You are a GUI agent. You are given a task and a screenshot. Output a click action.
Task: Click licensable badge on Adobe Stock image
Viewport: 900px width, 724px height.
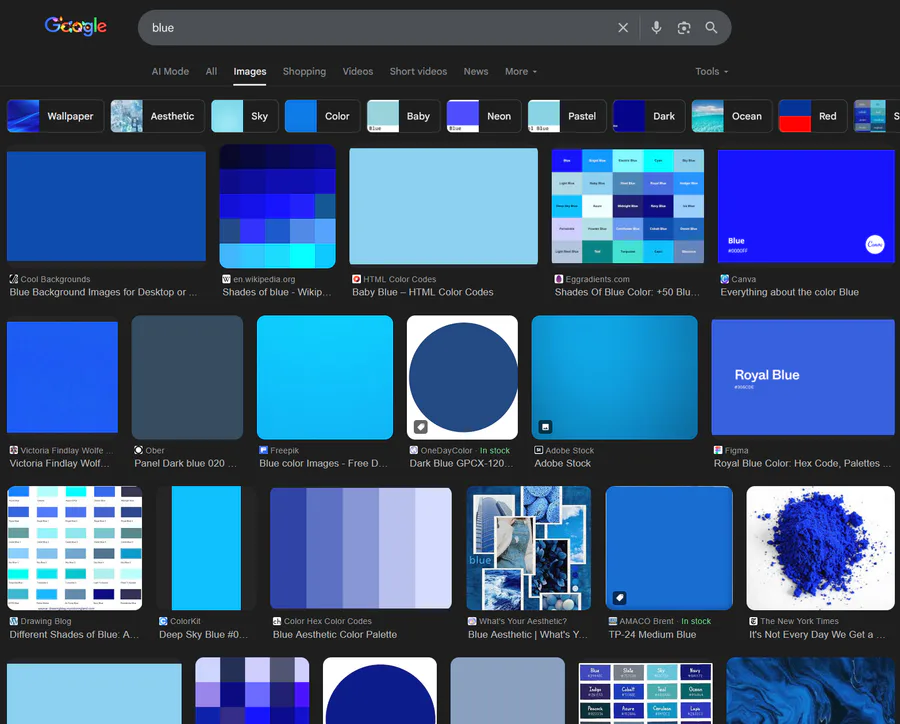(545, 427)
